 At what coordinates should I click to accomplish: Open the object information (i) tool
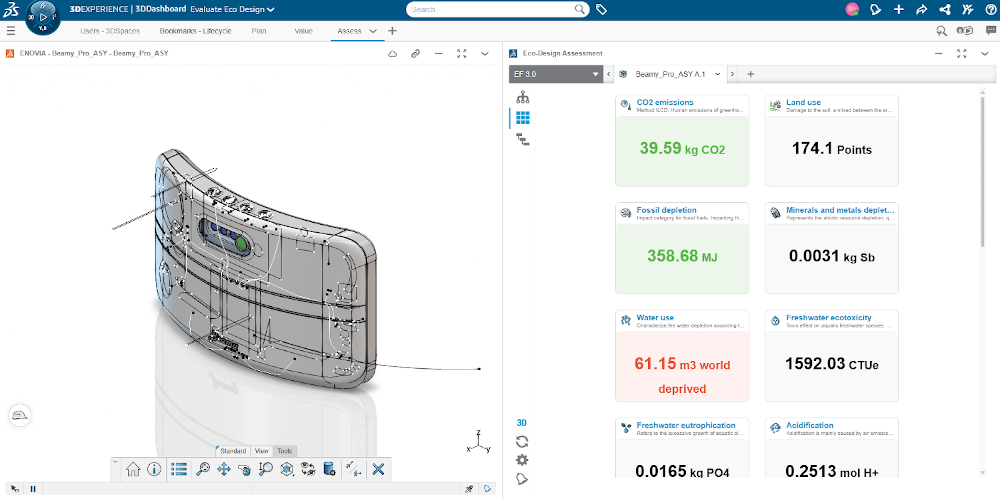pyautogui.click(x=154, y=469)
